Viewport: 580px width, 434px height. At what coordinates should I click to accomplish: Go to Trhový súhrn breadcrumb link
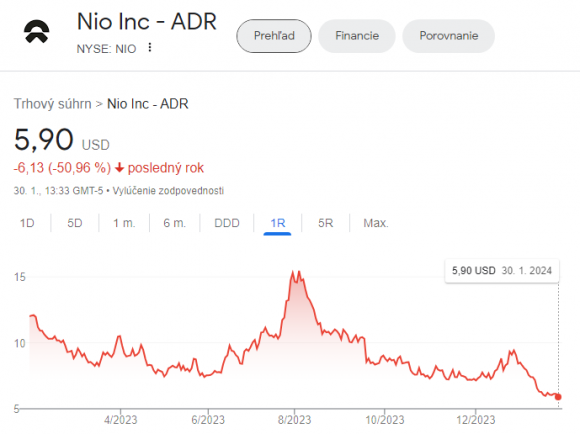(x=53, y=104)
